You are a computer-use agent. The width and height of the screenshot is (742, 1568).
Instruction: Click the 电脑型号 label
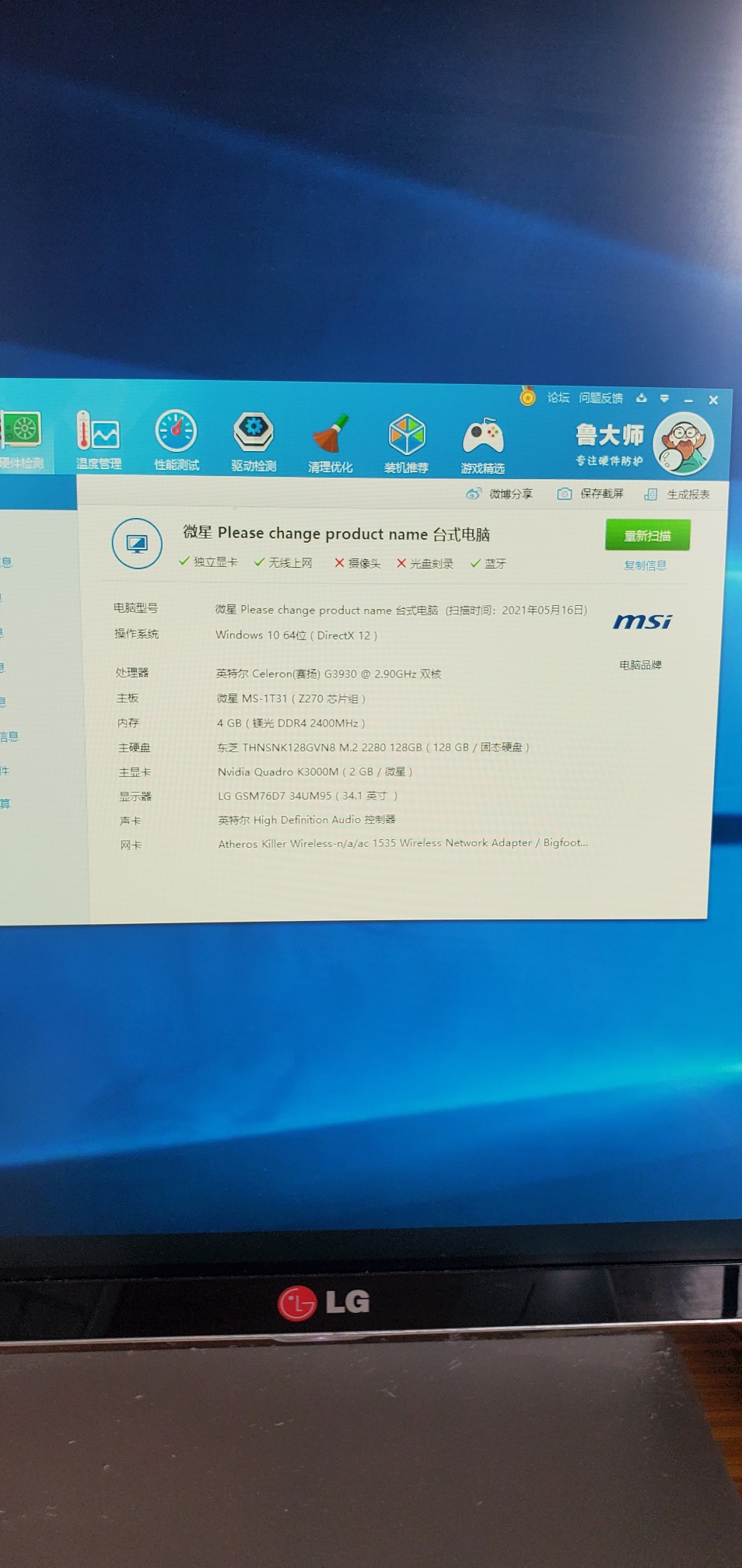[136, 608]
